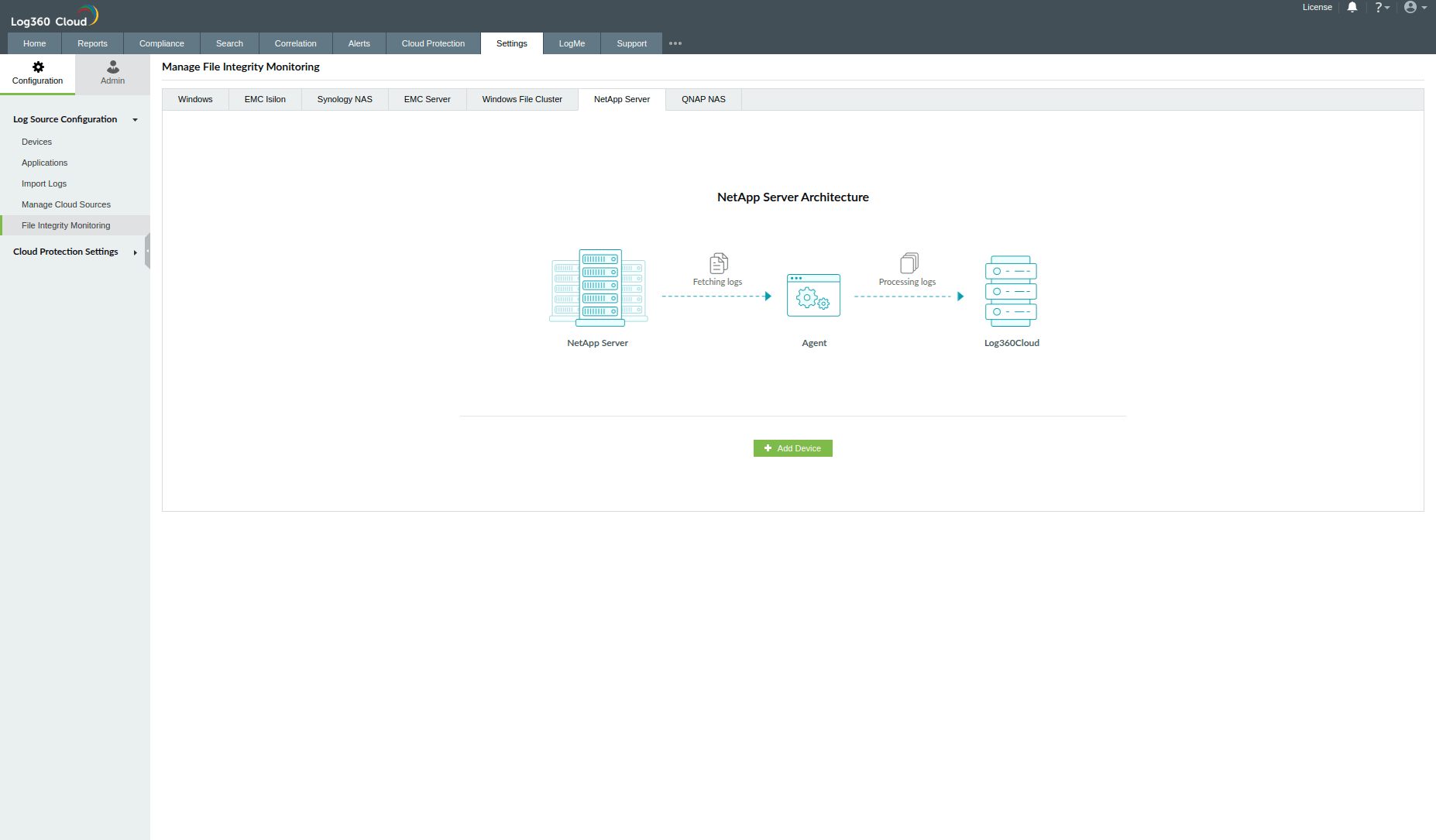Open the notifications bell icon

[1352, 7]
